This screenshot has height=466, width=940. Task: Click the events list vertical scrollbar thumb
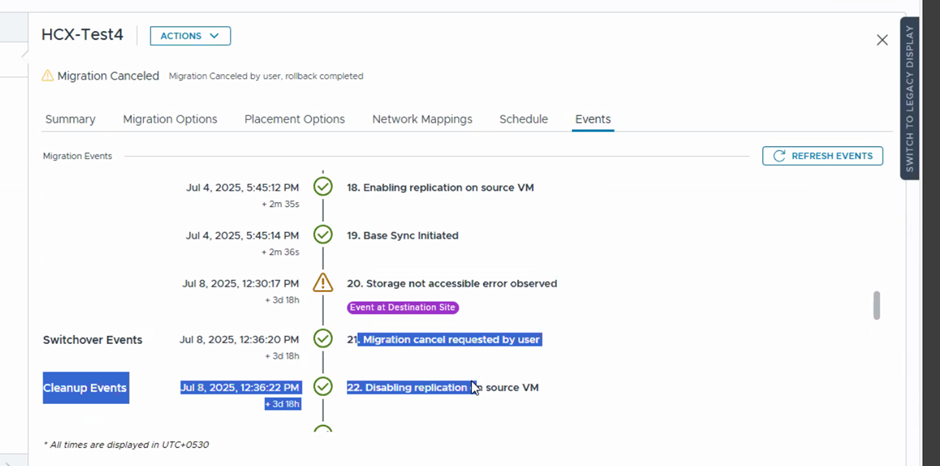[x=877, y=305]
